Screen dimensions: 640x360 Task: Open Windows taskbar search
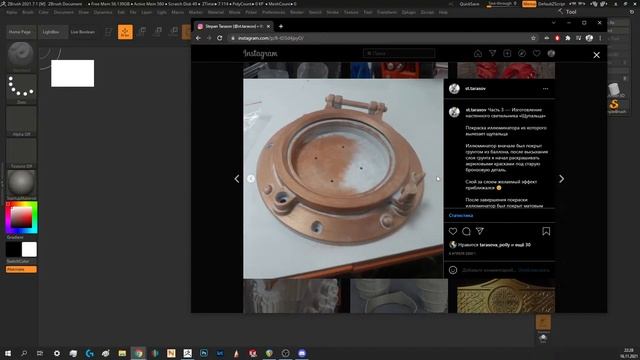pyautogui.click(x=24, y=353)
